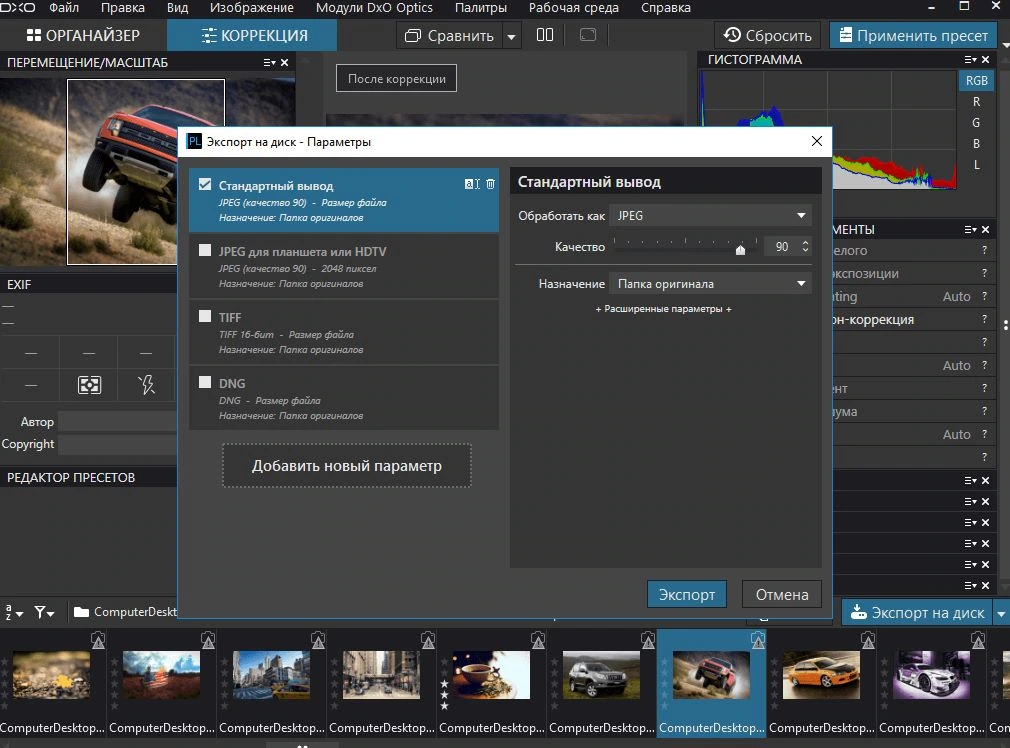Open the Модули DxO Optics menu

pos(374,8)
